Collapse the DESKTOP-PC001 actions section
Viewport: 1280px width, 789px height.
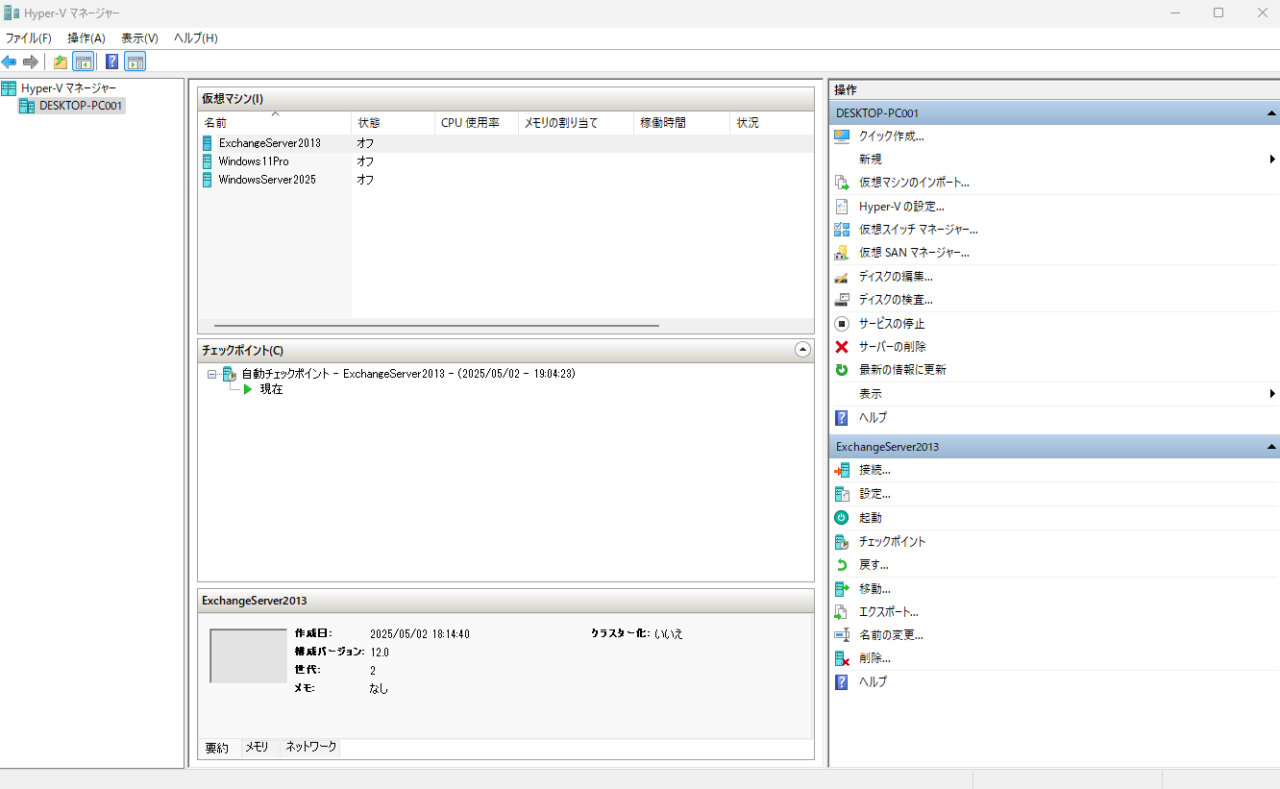(1271, 114)
